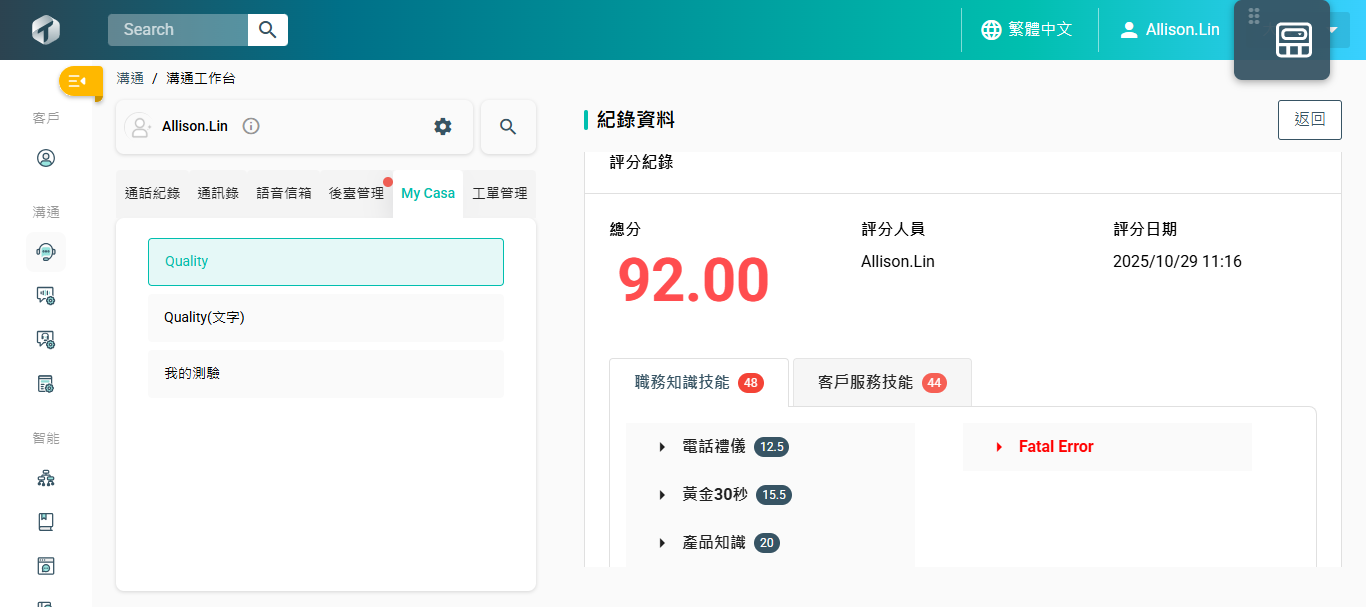Switch to the 通話紀錄 tab
This screenshot has width=1366, height=607.
pyautogui.click(x=152, y=193)
